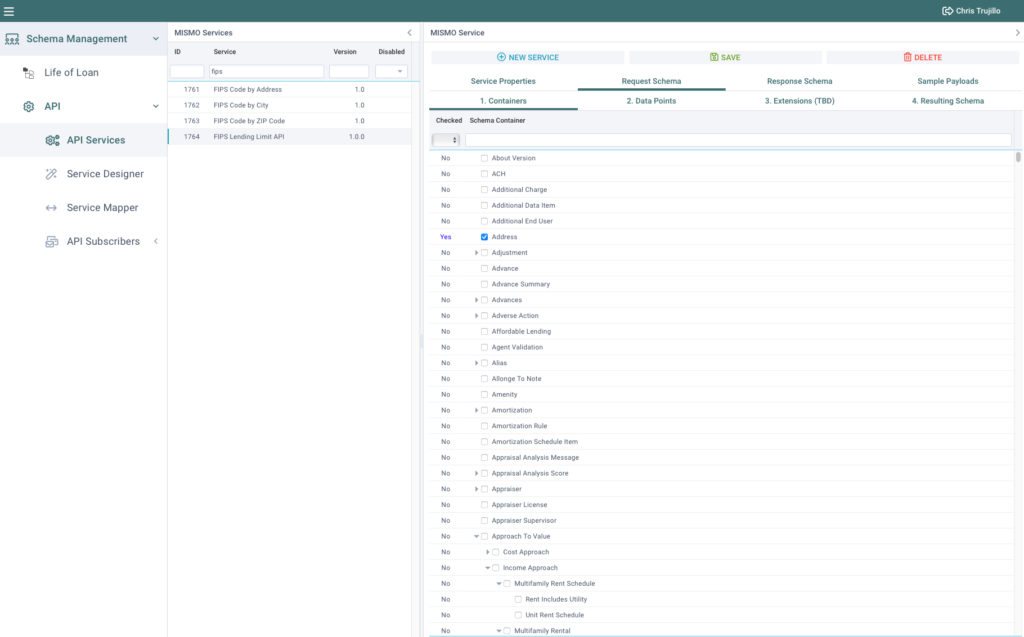This screenshot has height=637, width=1024.
Task: Click the Service filter field containing fips
Action: [x=266, y=71]
